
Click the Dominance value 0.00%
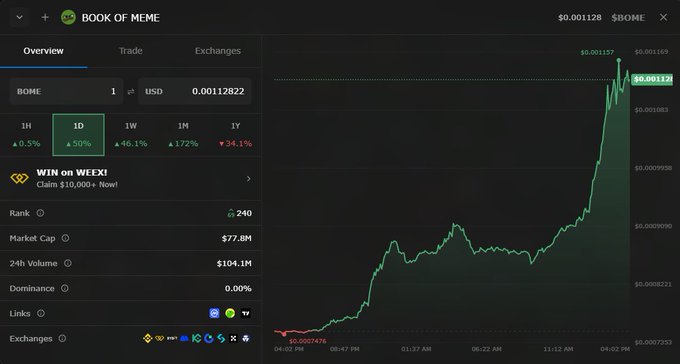click(238, 289)
